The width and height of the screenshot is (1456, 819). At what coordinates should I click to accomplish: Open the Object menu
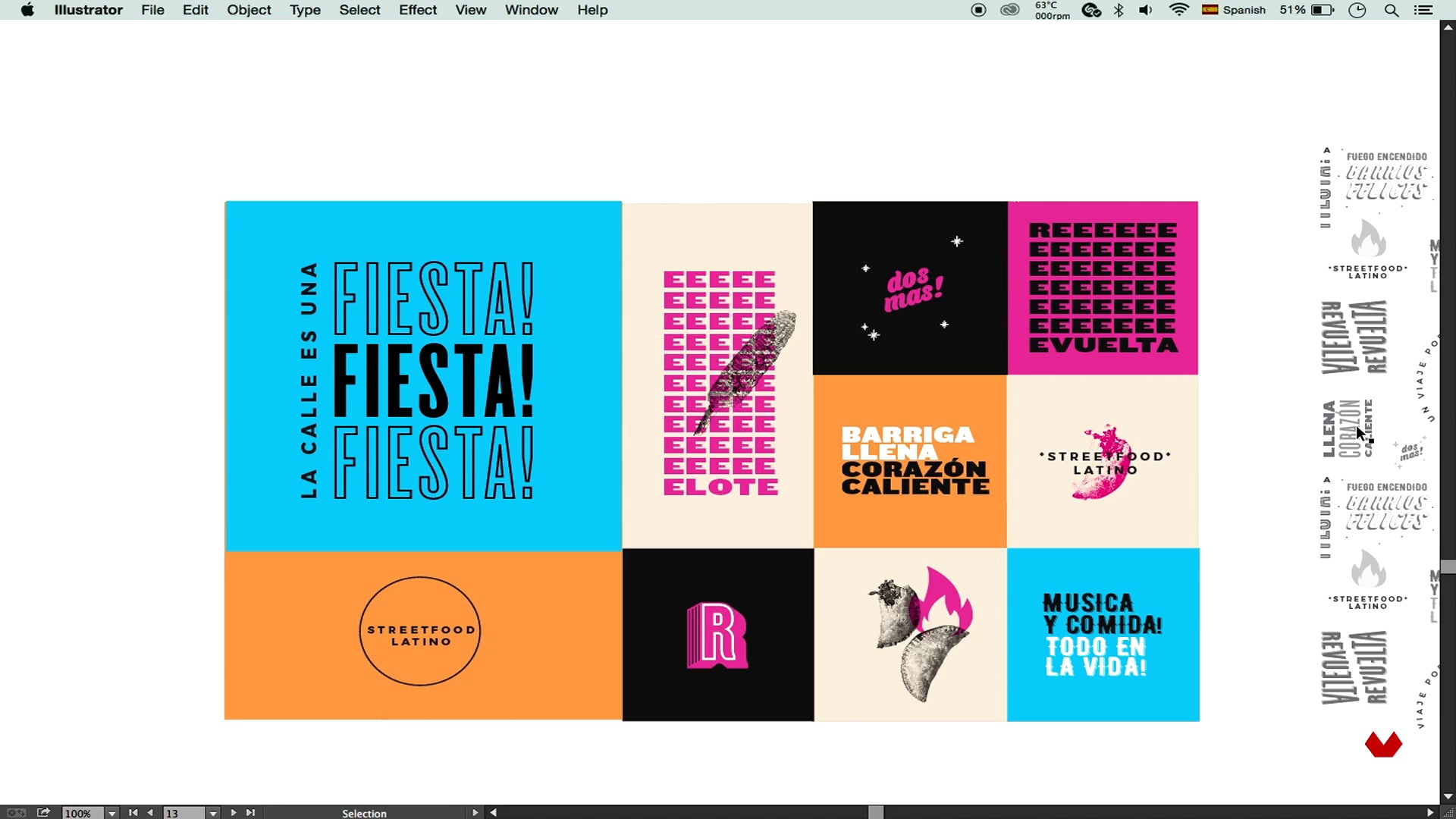(x=249, y=10)
